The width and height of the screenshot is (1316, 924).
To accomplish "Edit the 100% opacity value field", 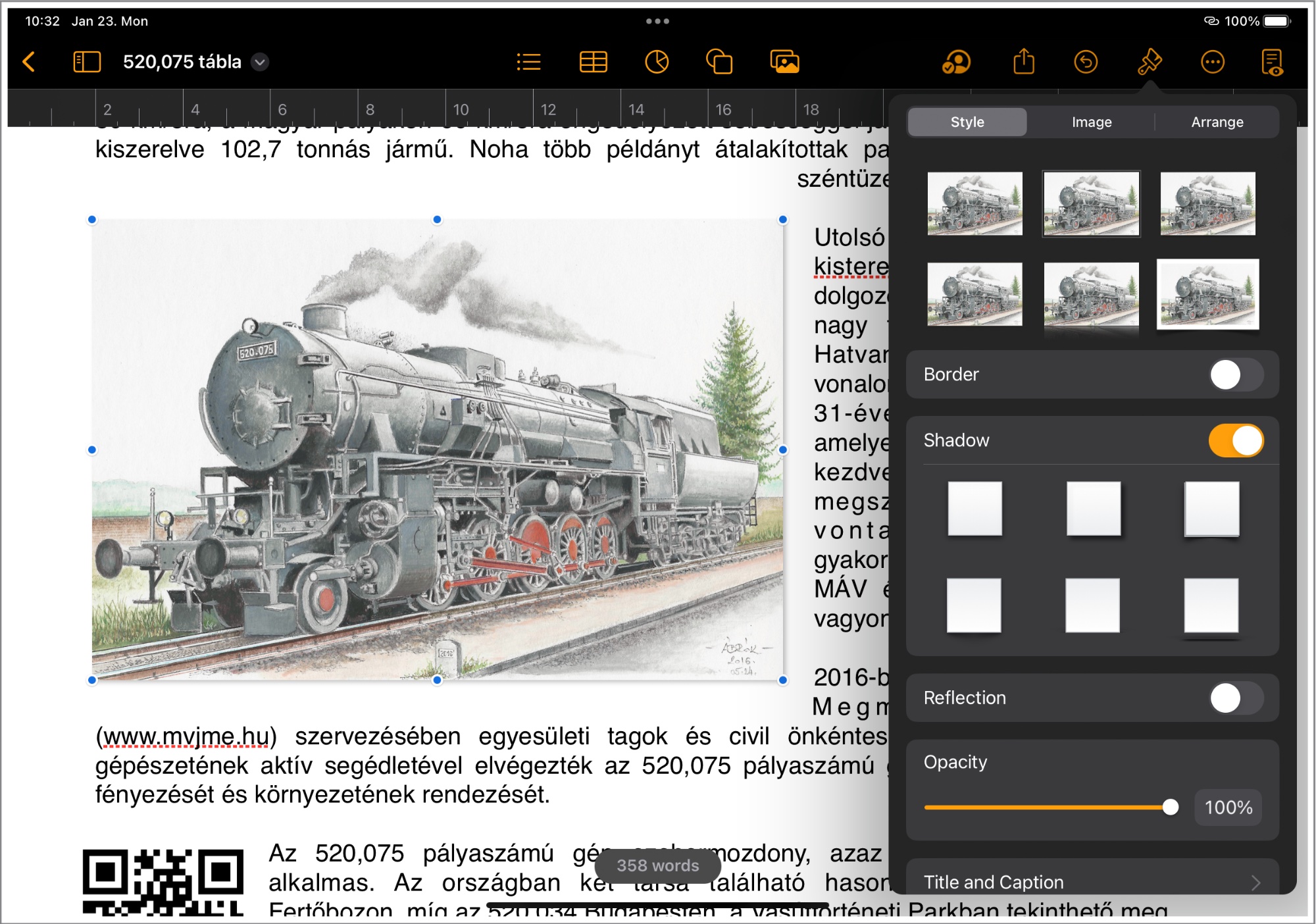I will coord(1228,807).
